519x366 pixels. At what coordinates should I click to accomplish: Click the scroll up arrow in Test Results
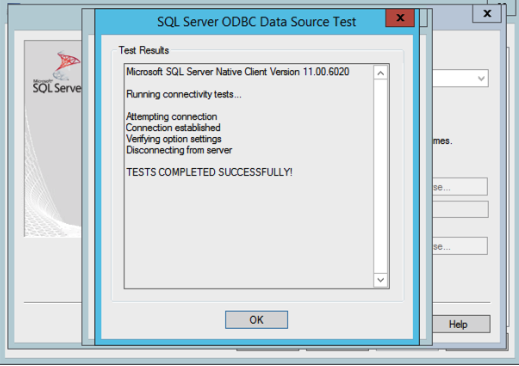(x=381, y=73)
